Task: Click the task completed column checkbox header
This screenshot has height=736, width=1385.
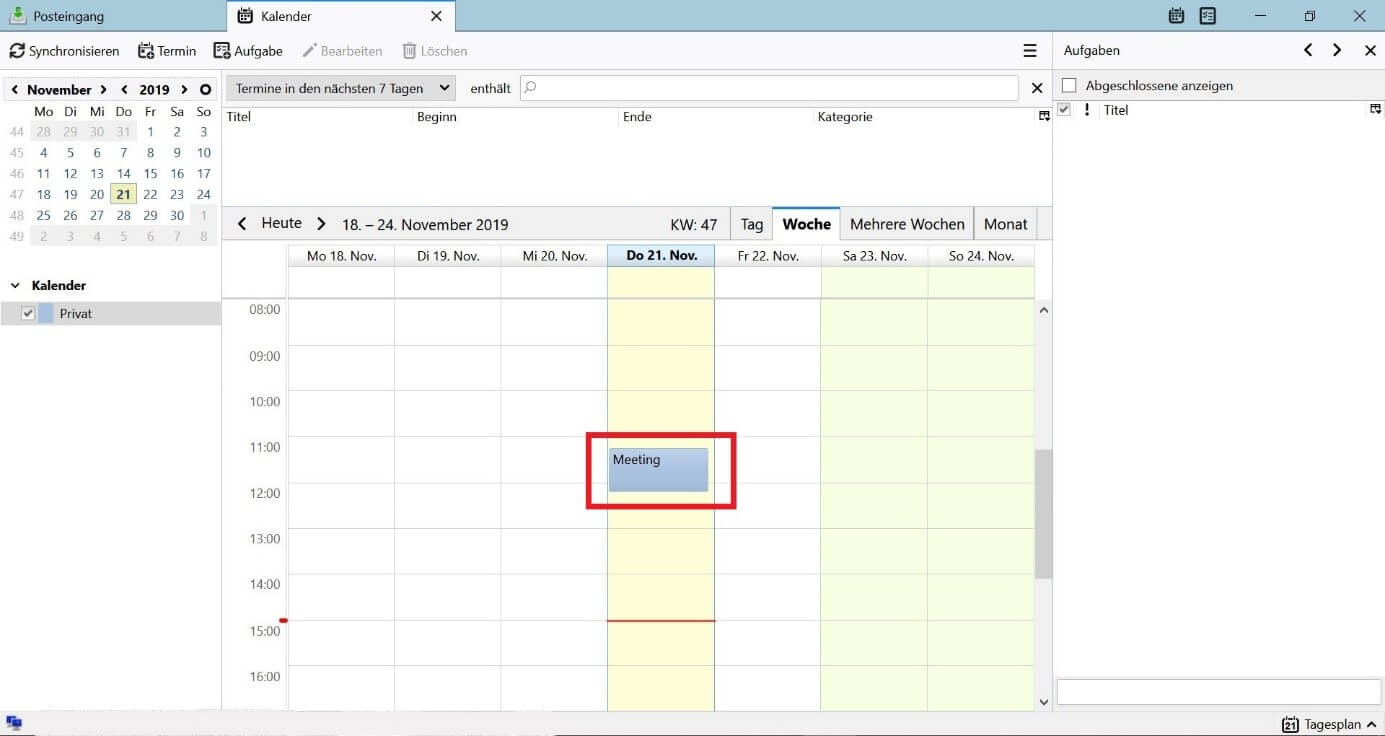Action: point(1064,110)
